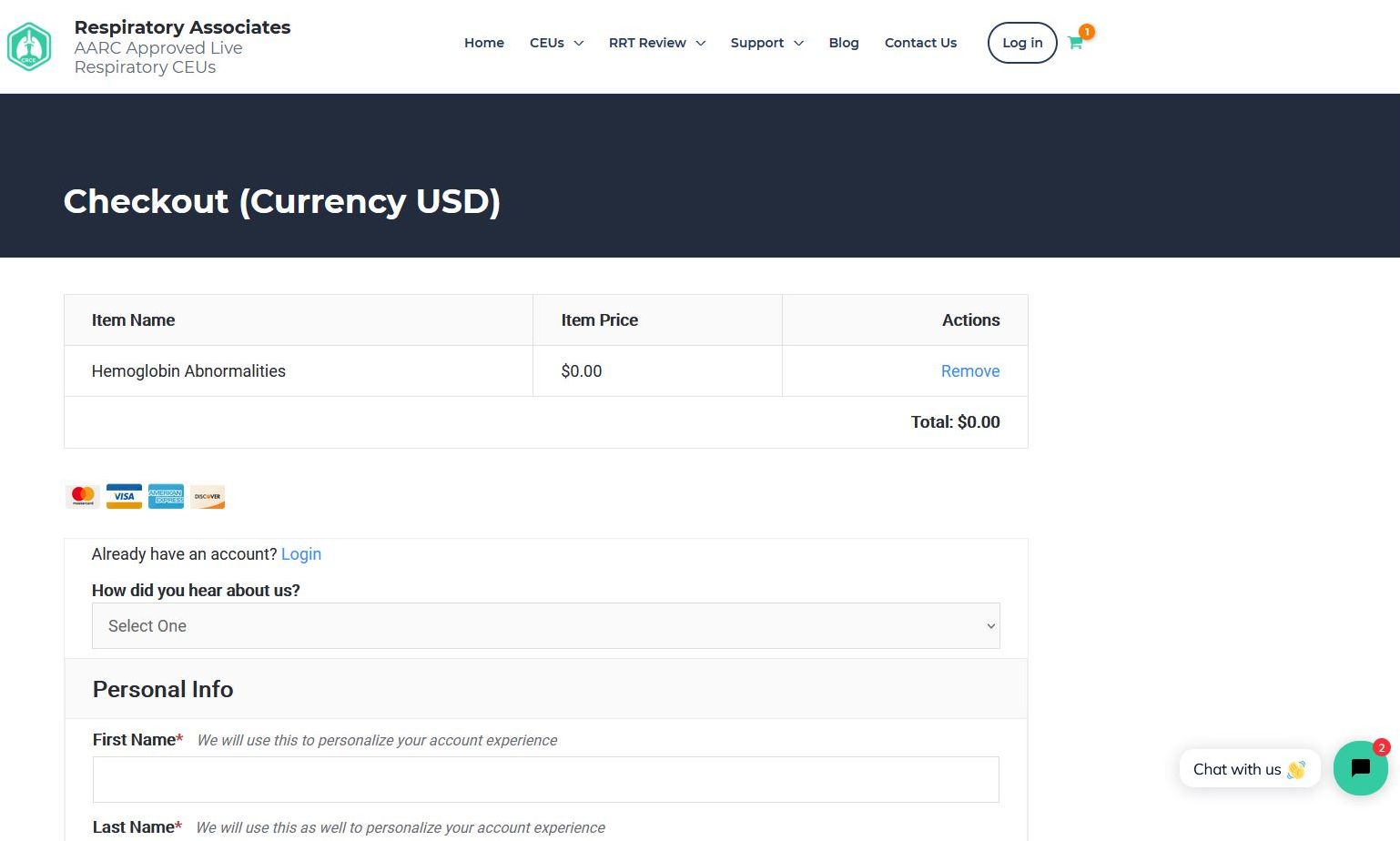Open the Blog page
This screenshot has height=841, width=1400.
tap(843, 43)
